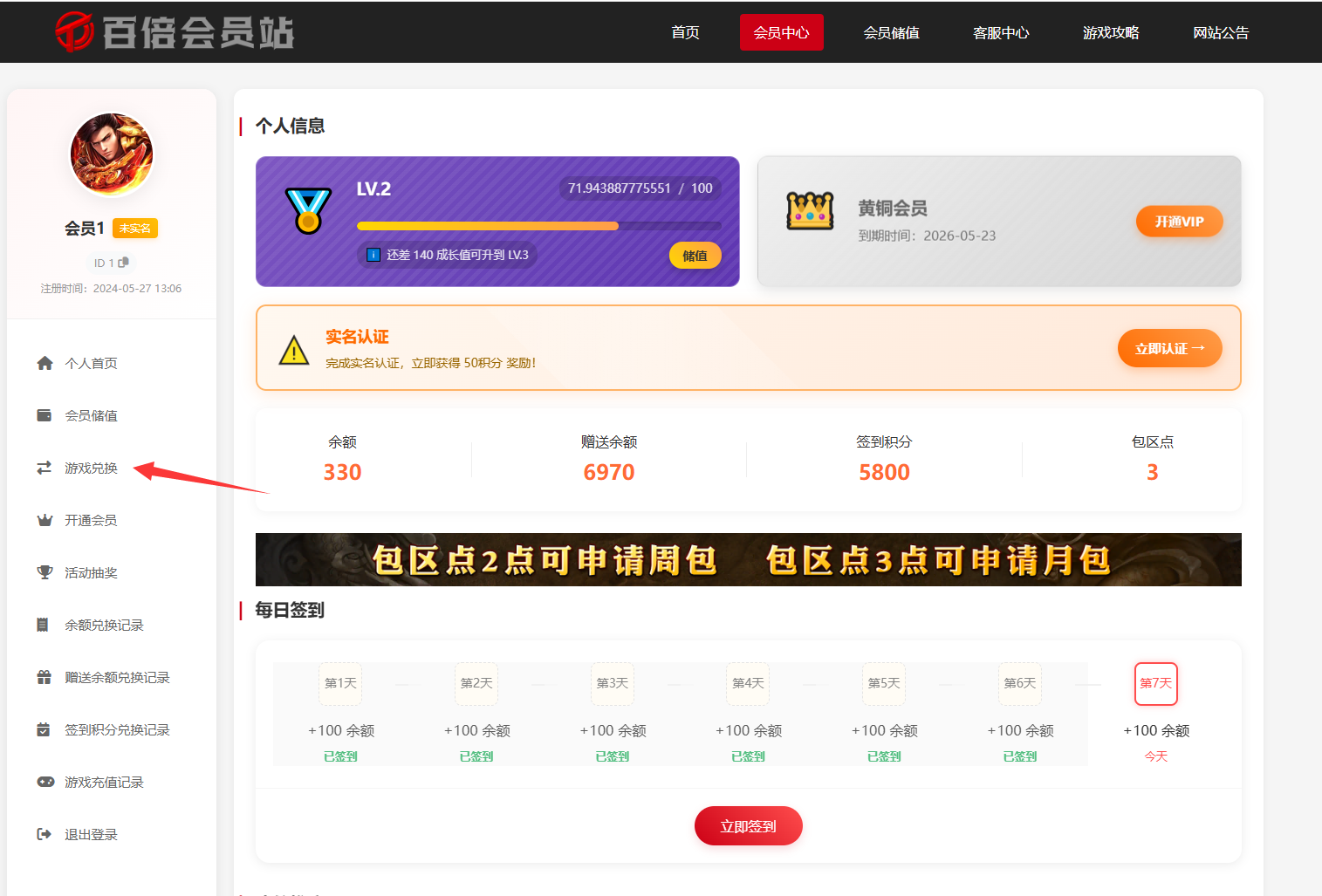Image resolution: width=1322 pixels, height=896 pixels.
Task: Select the 第7天 check-in day box
Action: click(1155, 683)
